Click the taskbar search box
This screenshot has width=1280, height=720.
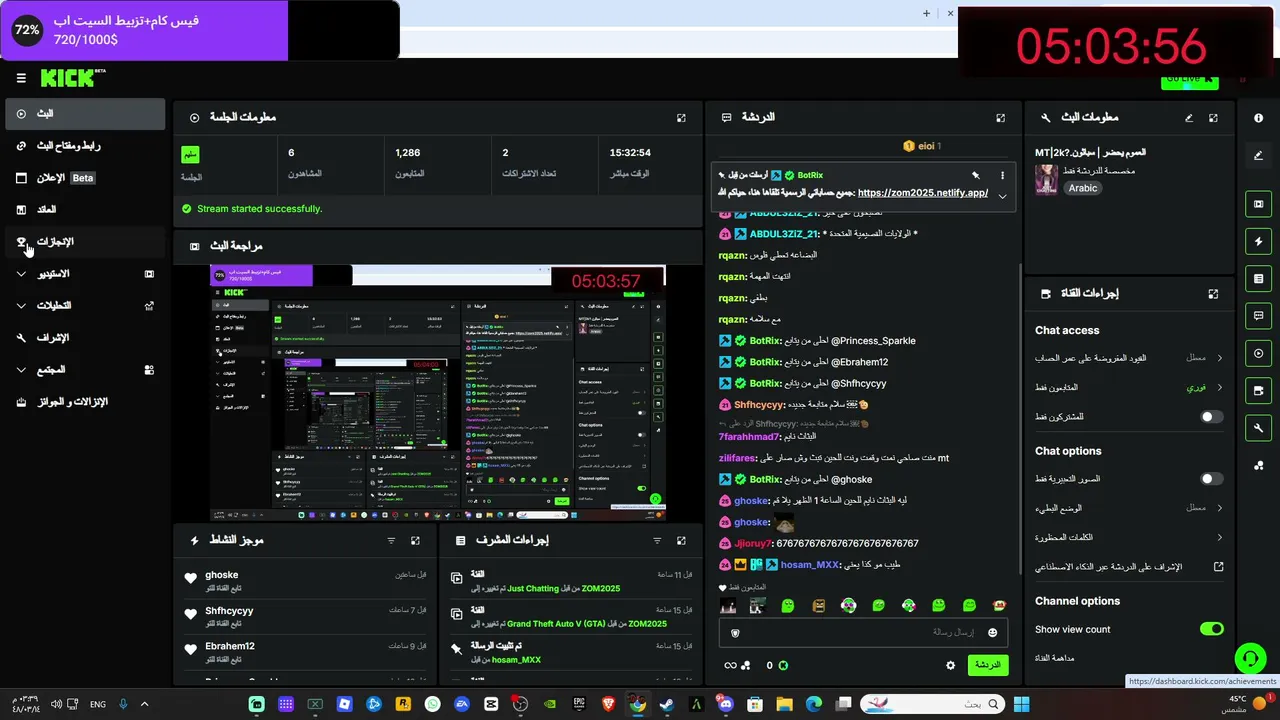[933, 704]
